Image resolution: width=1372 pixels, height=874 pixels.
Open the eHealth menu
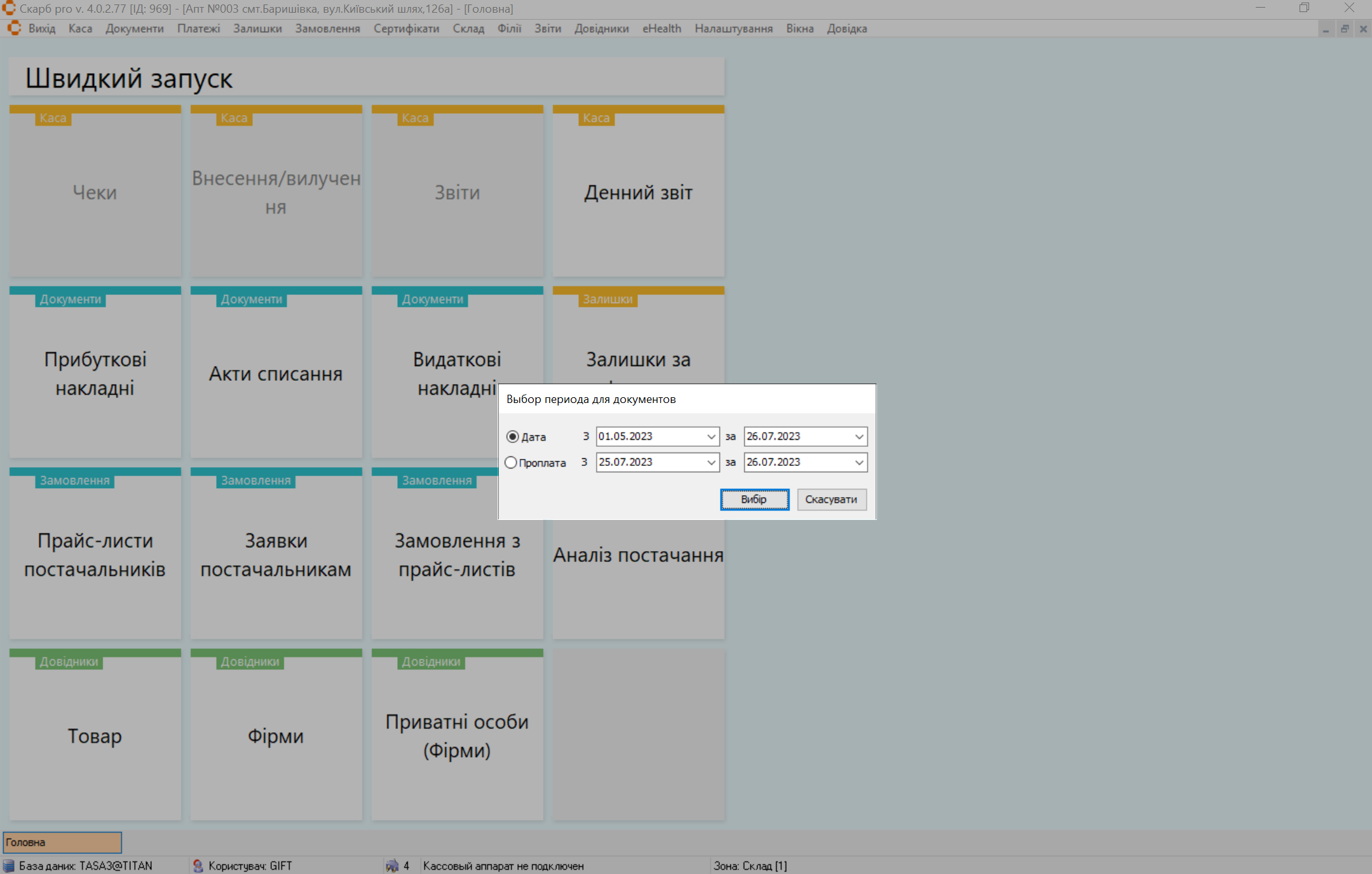661,29
